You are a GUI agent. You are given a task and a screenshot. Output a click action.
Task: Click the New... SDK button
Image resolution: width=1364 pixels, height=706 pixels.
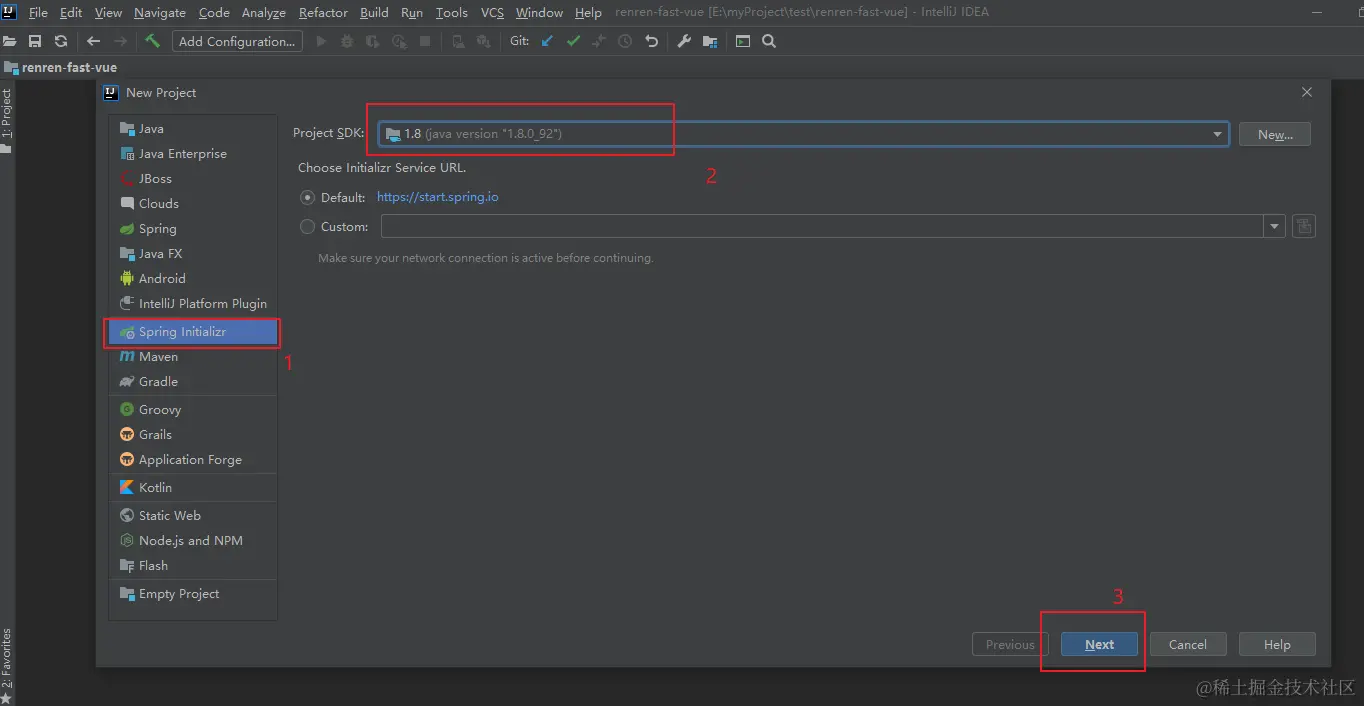pos(1275,134)
